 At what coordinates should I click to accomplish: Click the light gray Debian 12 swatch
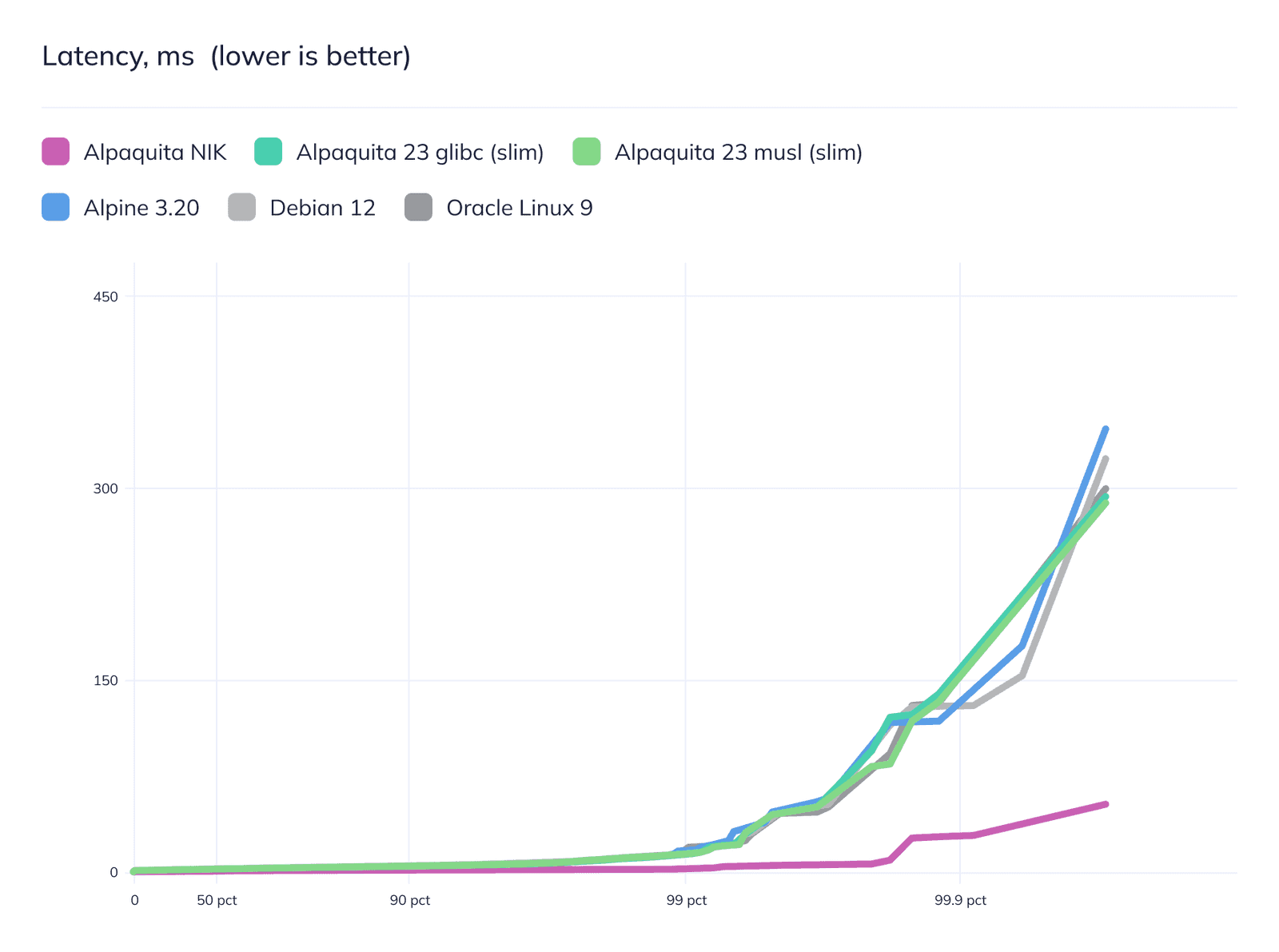coord(241,207)
